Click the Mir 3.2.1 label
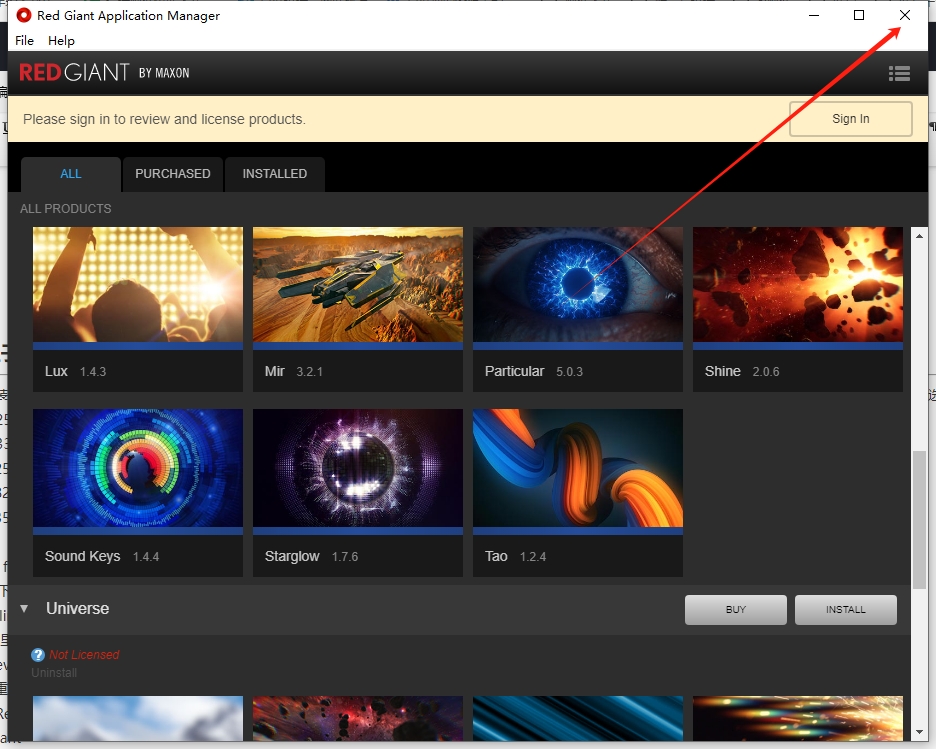936x749 pixels. 294,371
